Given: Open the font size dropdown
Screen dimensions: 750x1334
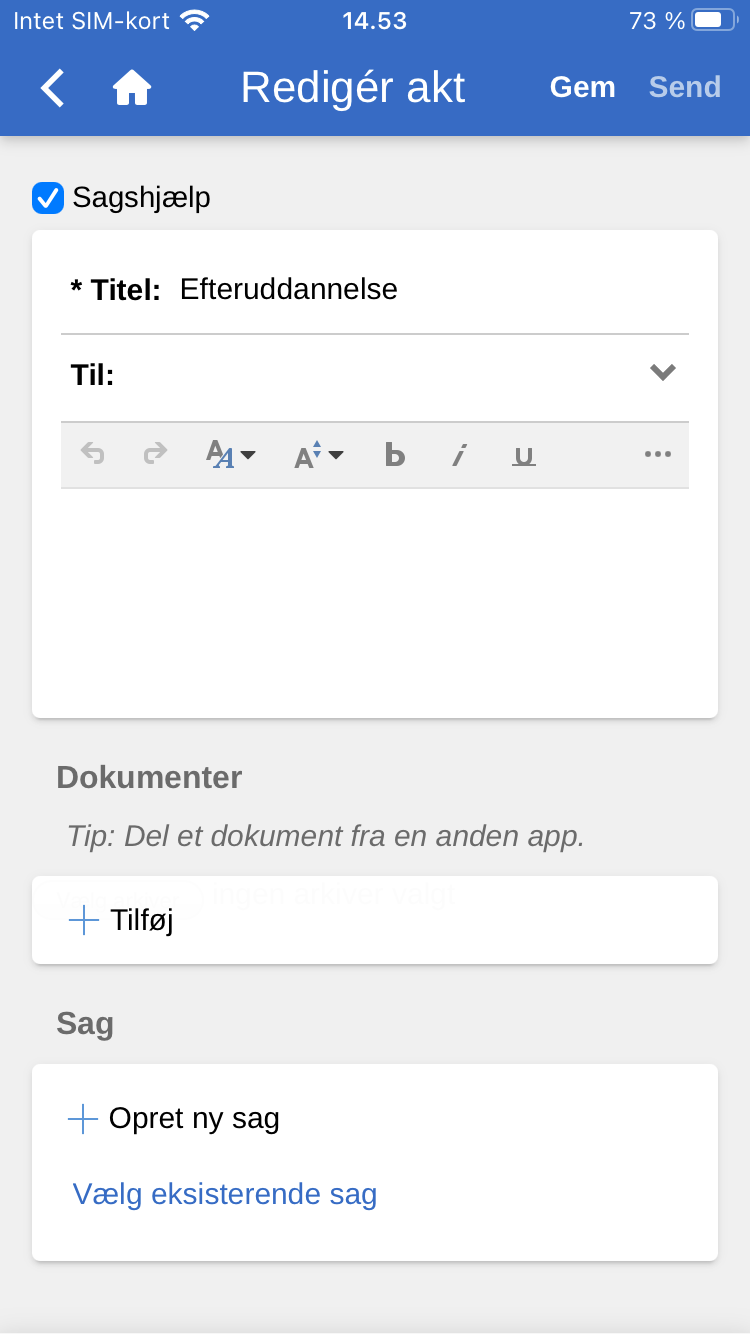Looking at the screenshot, I should (318, 455).
